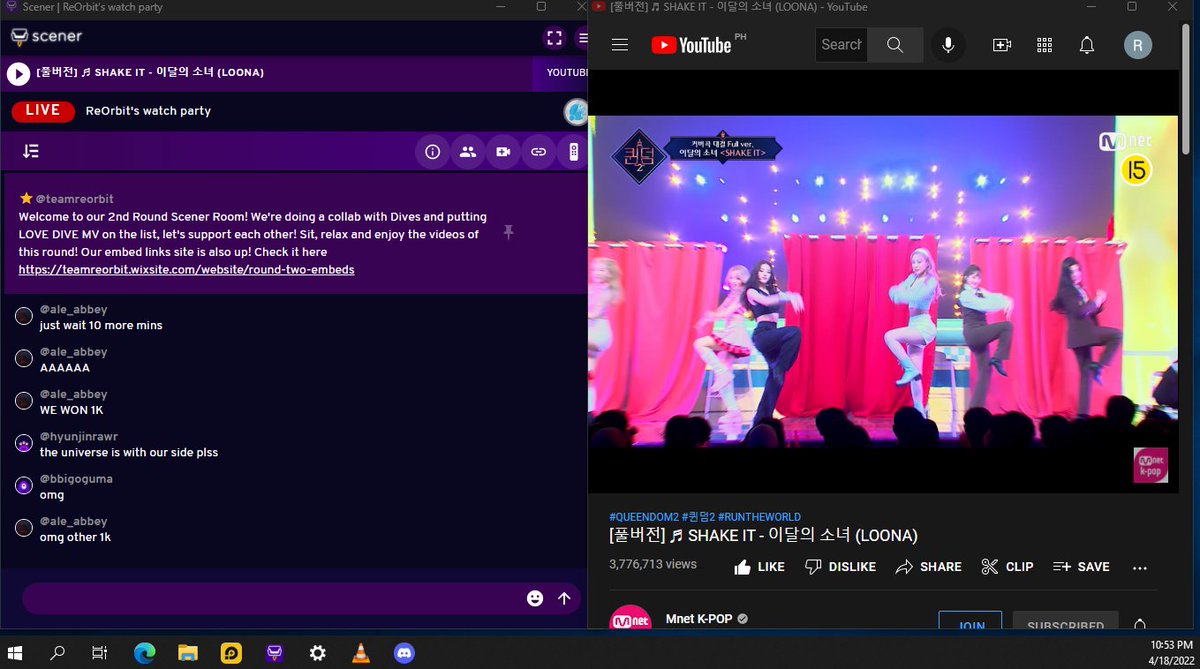Dislike the YouTube video
Screen dimensions: 1200x669
click(x=840, y=567)
